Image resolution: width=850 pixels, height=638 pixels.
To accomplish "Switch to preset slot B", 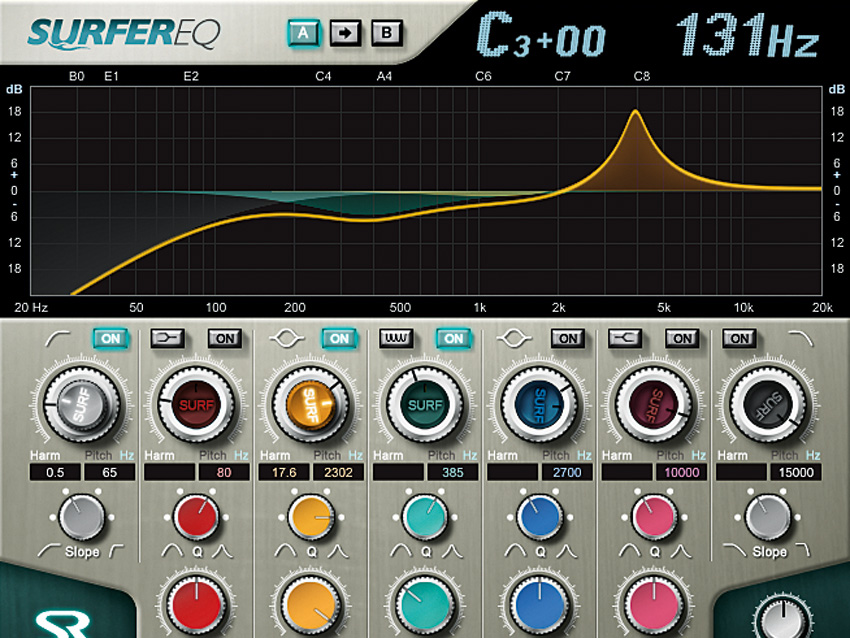I will [x=387, y=33].
